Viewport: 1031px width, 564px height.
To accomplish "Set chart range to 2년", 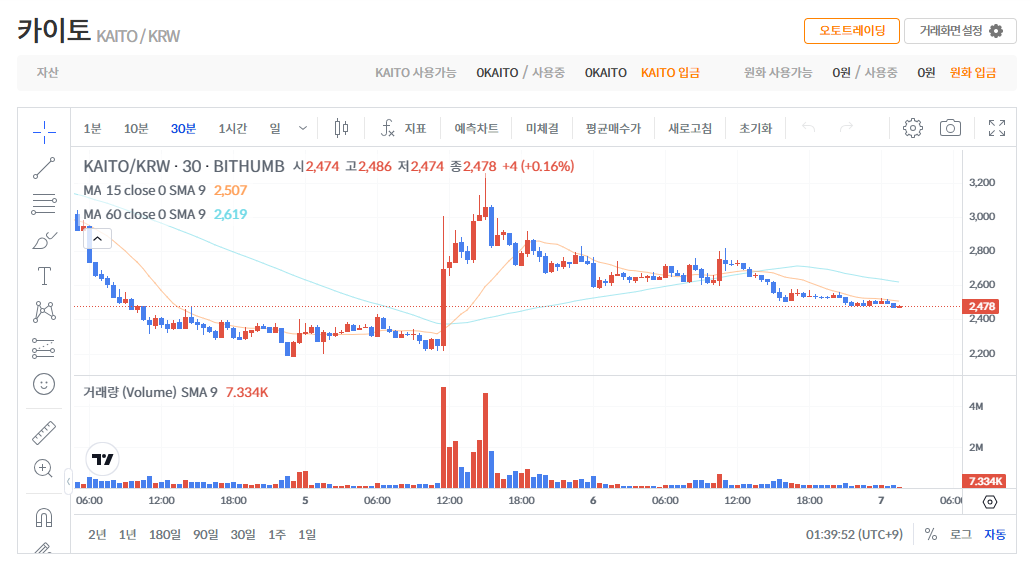I will point(97,534).
